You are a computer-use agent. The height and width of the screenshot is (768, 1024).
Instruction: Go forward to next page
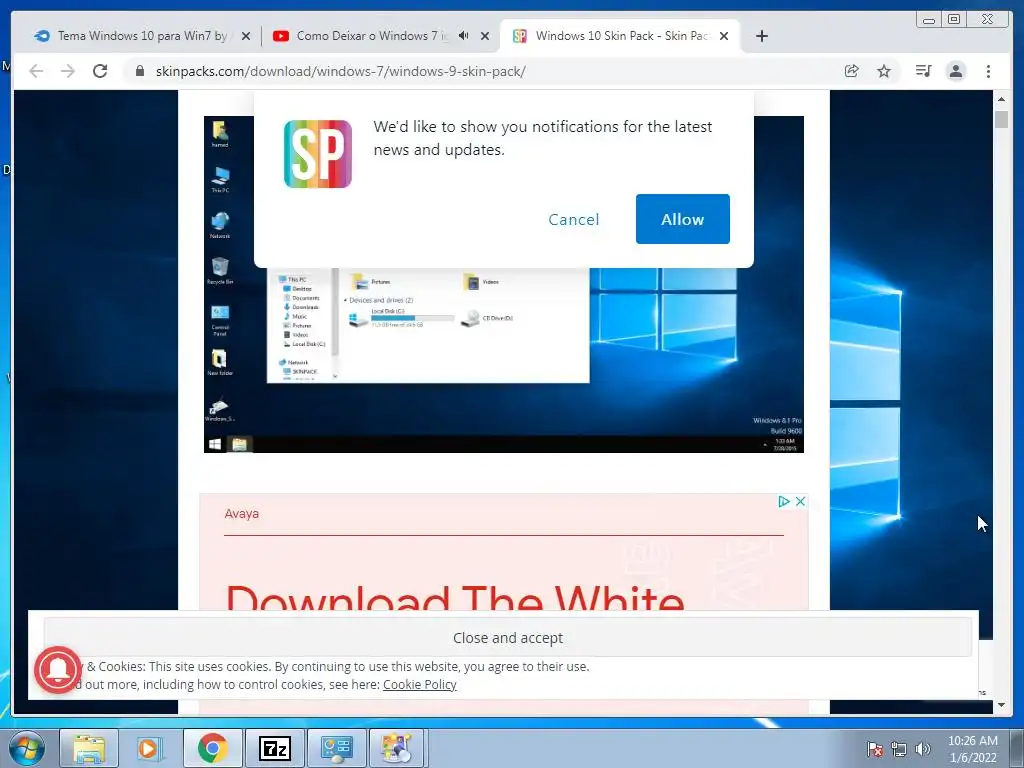[68, 71]
